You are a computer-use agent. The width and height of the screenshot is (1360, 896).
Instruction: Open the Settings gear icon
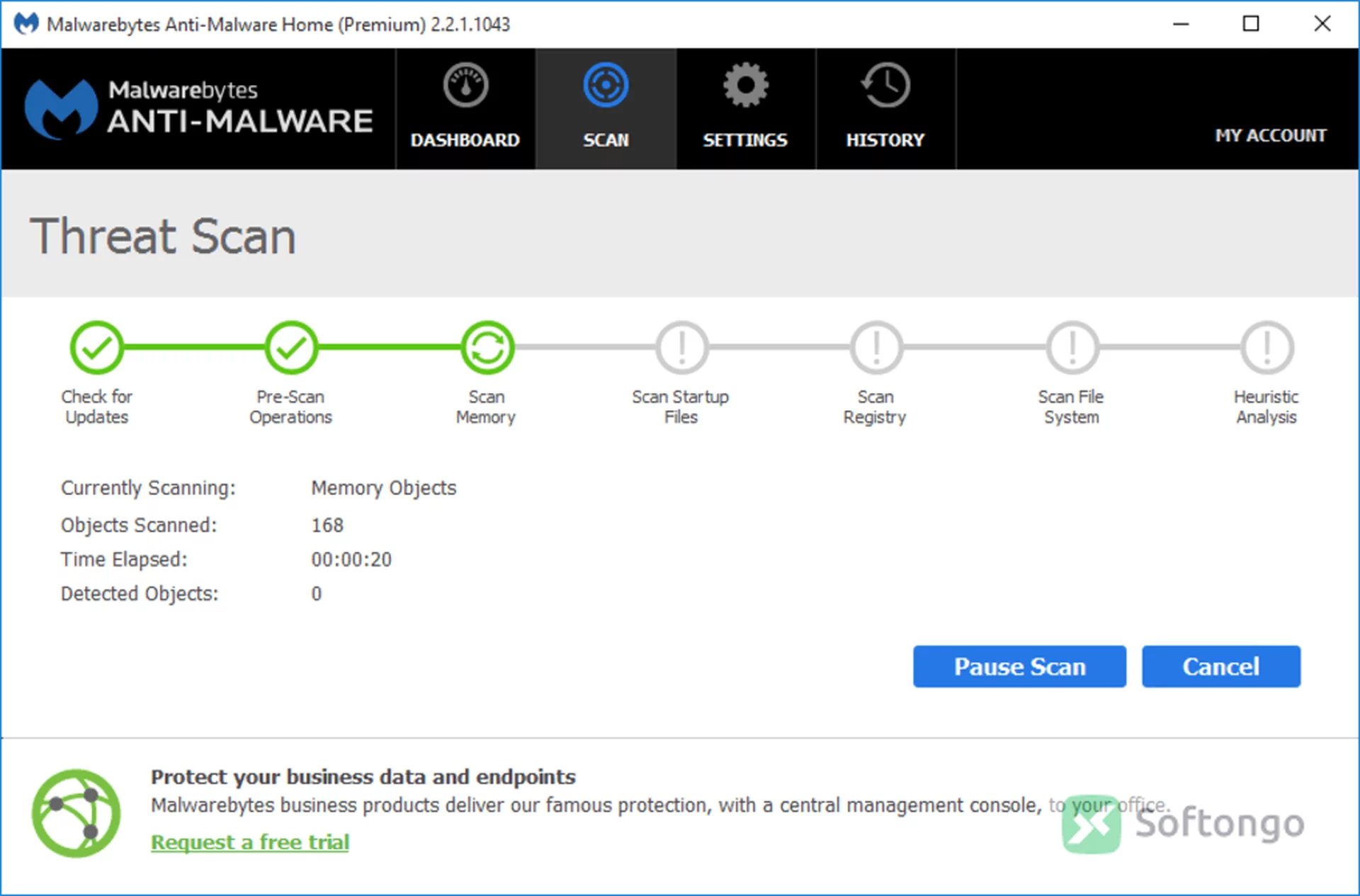(745, 85)
